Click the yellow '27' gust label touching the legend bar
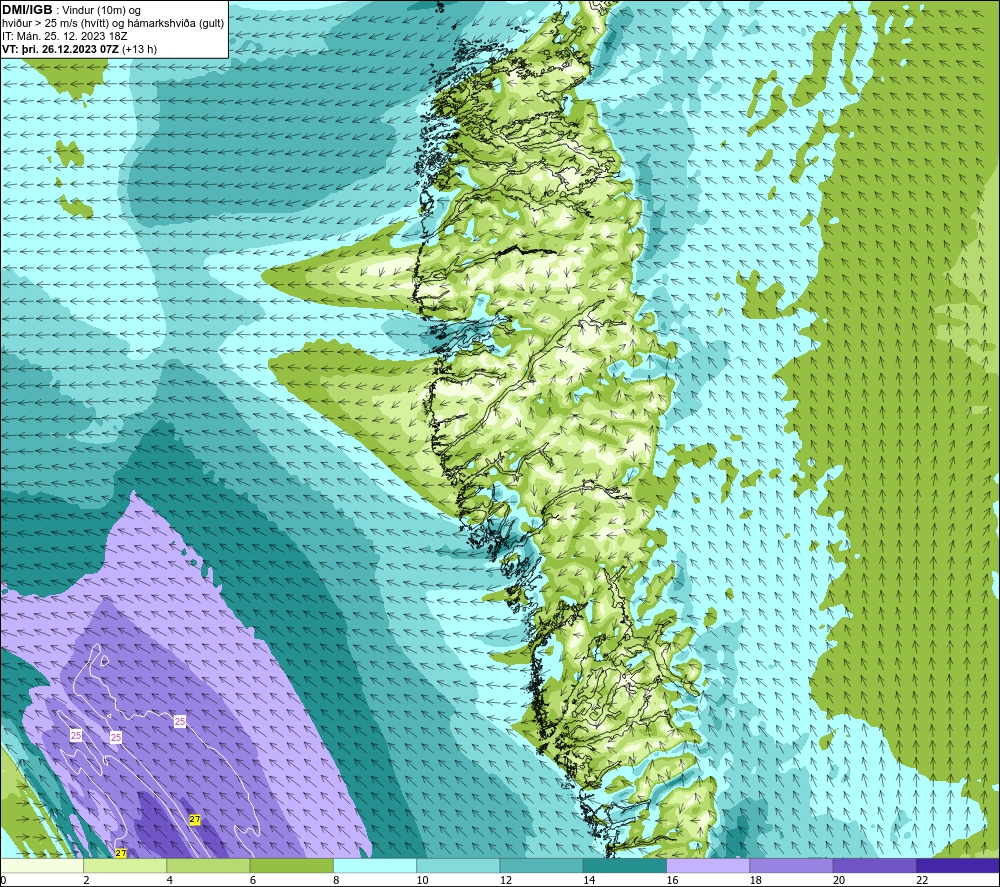 point(121,853)
